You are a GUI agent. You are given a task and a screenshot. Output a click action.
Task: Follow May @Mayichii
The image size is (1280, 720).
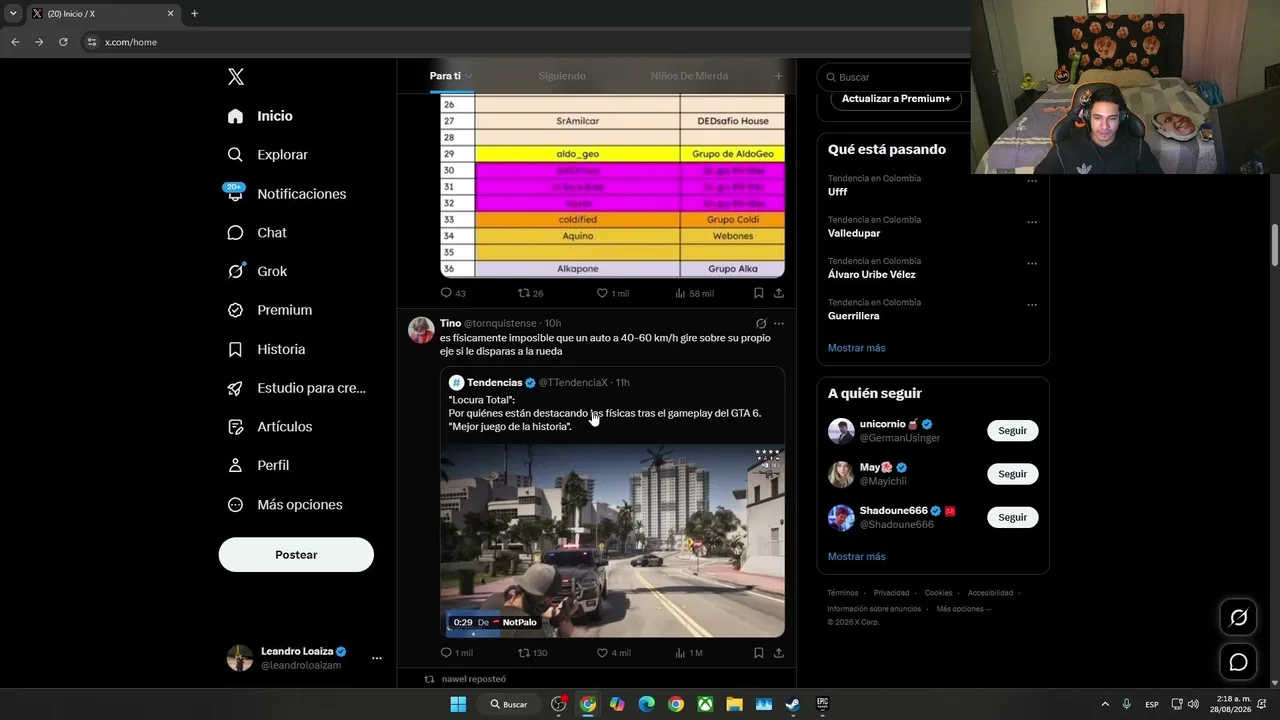pos(1012,474)
